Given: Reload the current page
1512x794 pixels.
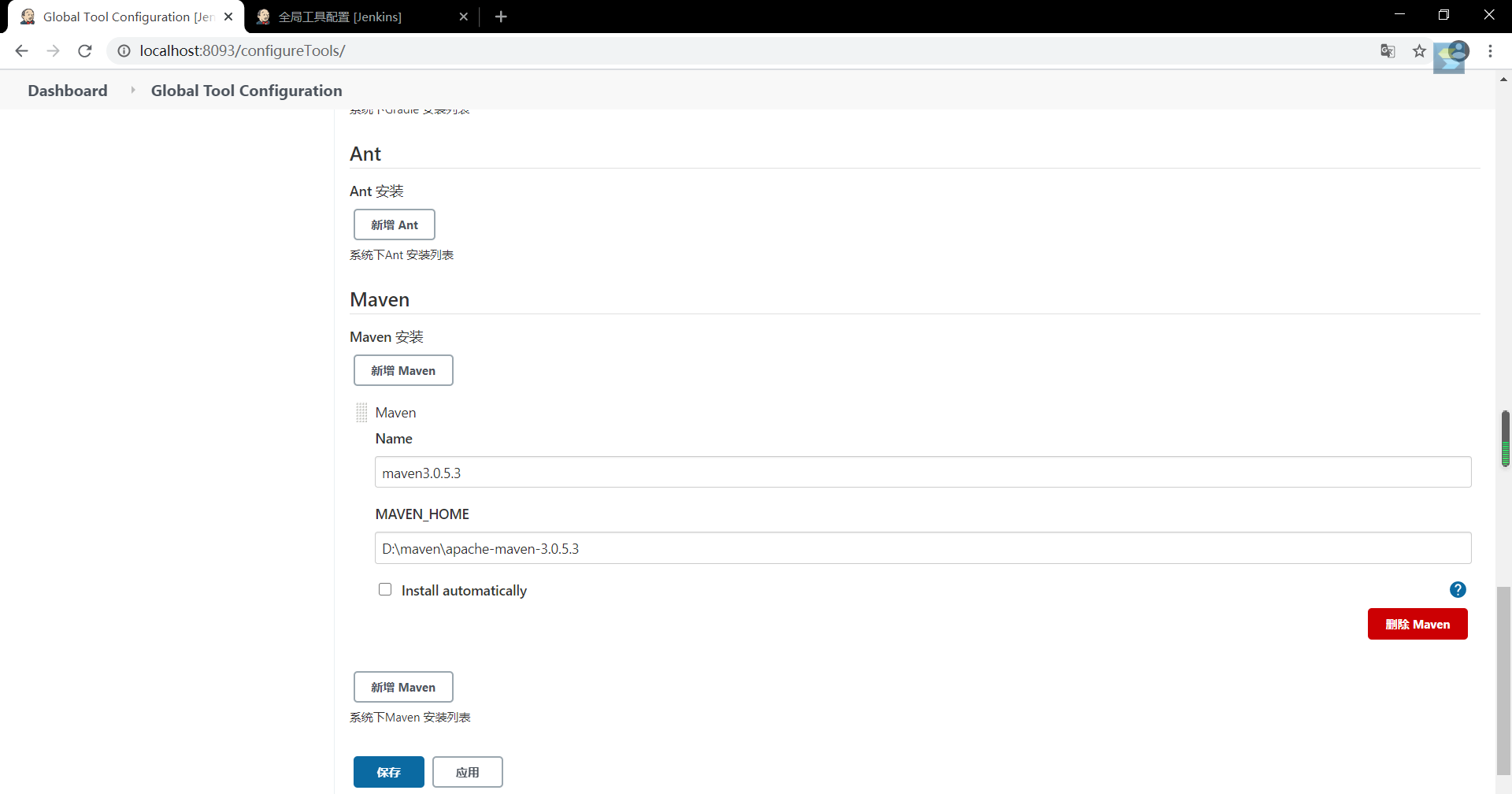Looking at the screenshot, I should click(85, 50).
